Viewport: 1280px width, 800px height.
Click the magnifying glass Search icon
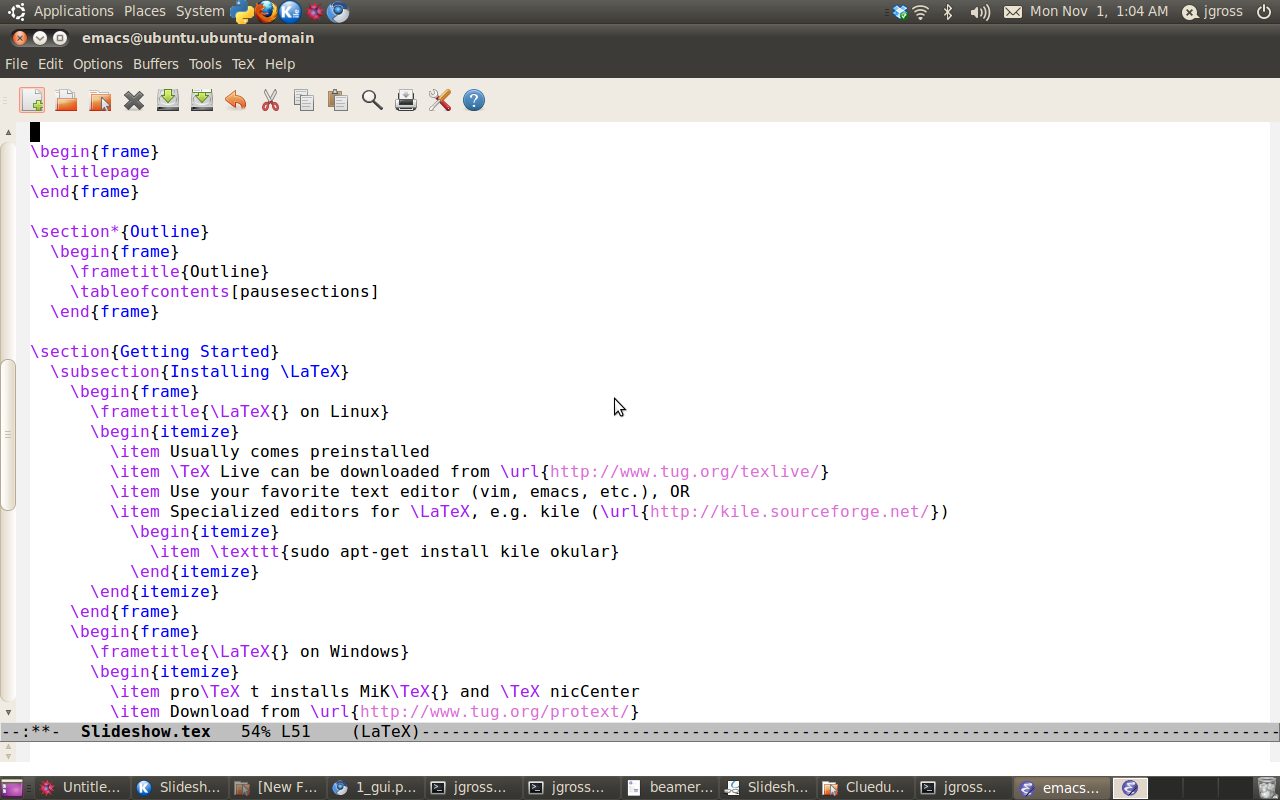pyautogui.click(x=372, y=100)
